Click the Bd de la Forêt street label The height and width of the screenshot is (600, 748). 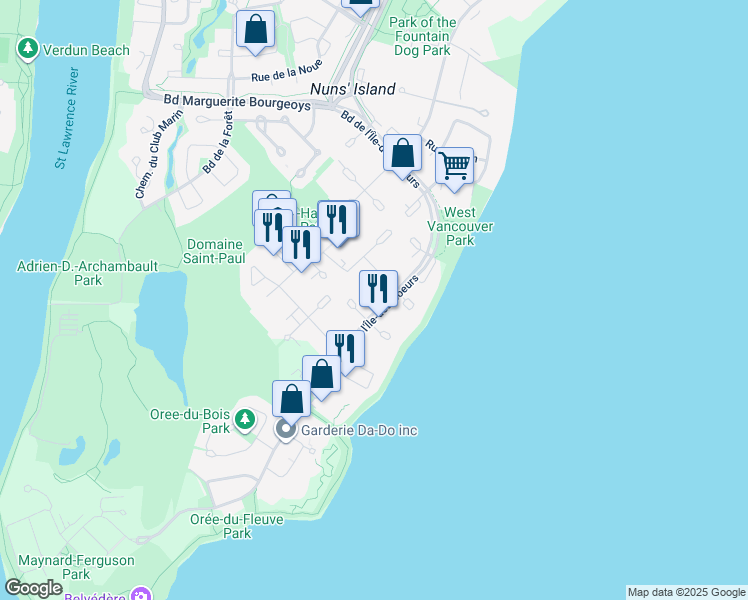218,142
